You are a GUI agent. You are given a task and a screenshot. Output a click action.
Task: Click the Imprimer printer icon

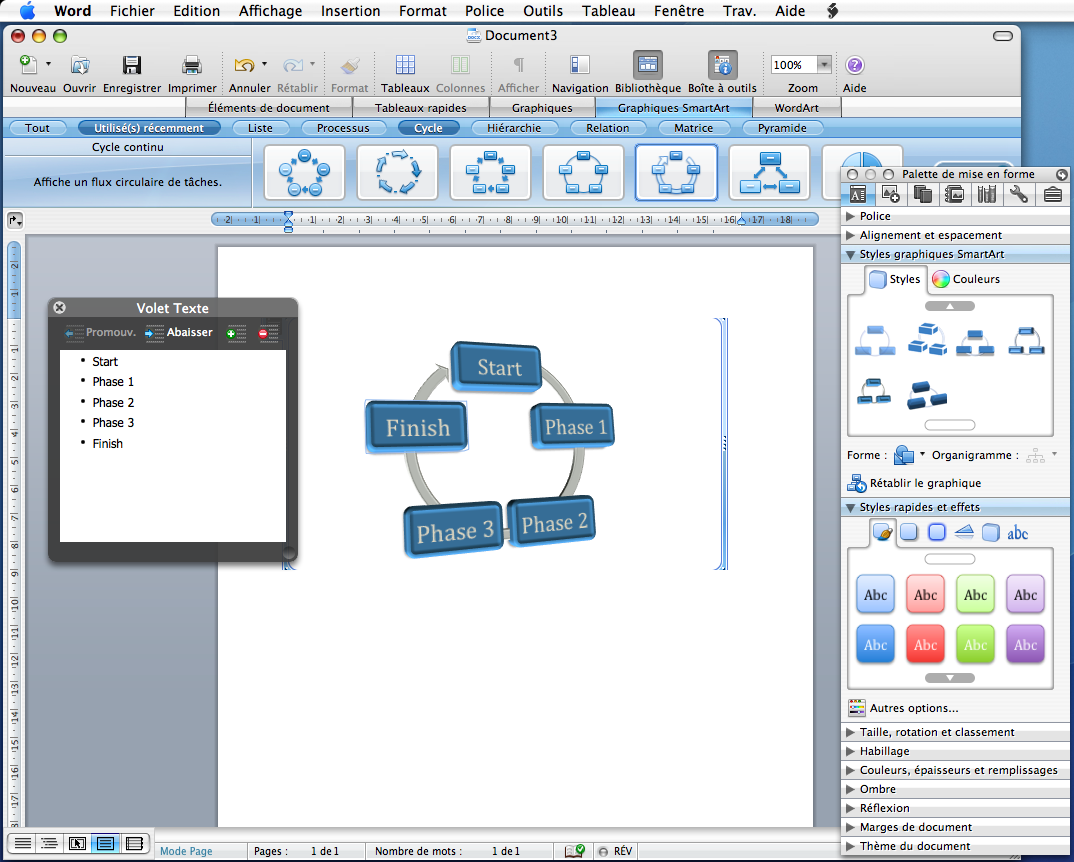(192, 65)
